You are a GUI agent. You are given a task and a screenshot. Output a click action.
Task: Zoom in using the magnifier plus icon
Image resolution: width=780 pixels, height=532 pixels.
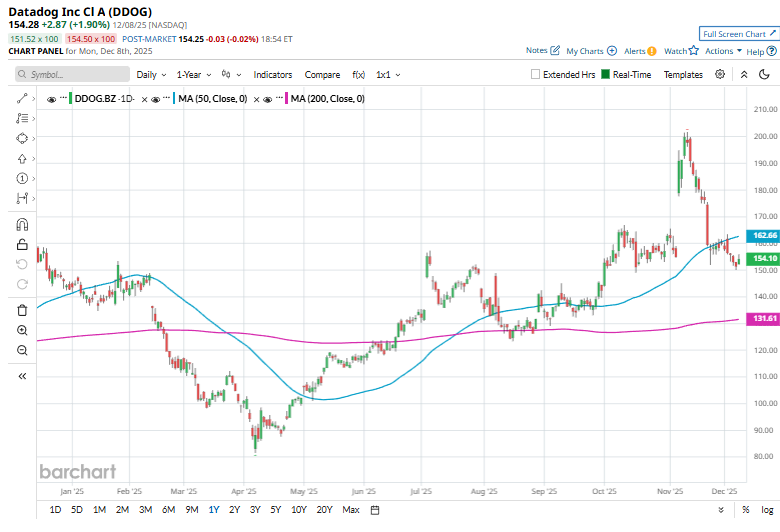click(22, 330)
